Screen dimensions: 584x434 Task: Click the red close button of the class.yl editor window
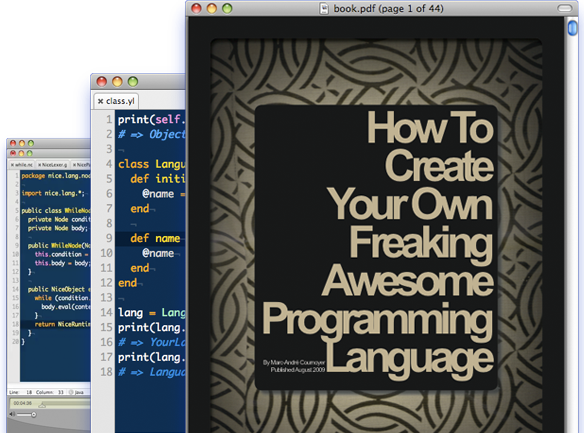tap(102, 82)
